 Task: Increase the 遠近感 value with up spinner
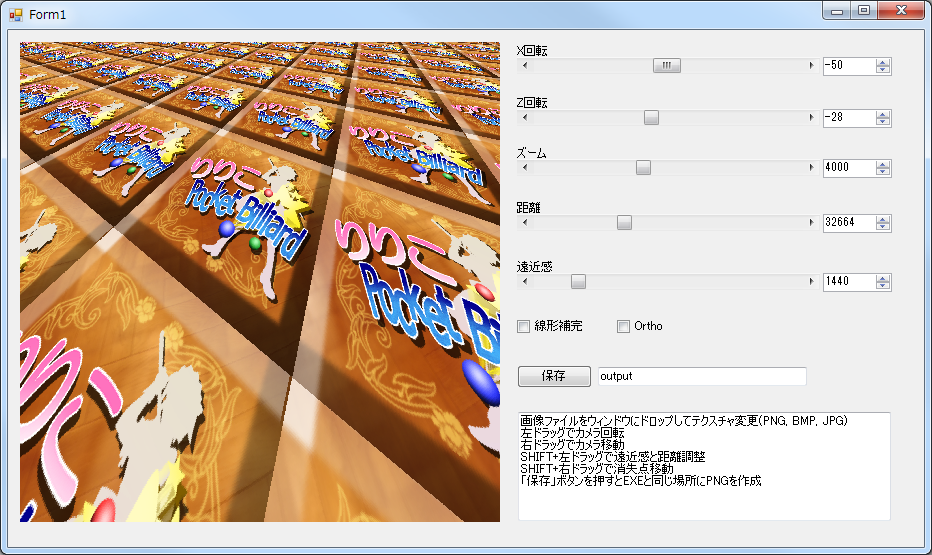pyautogui.click(x=883, y=278)
